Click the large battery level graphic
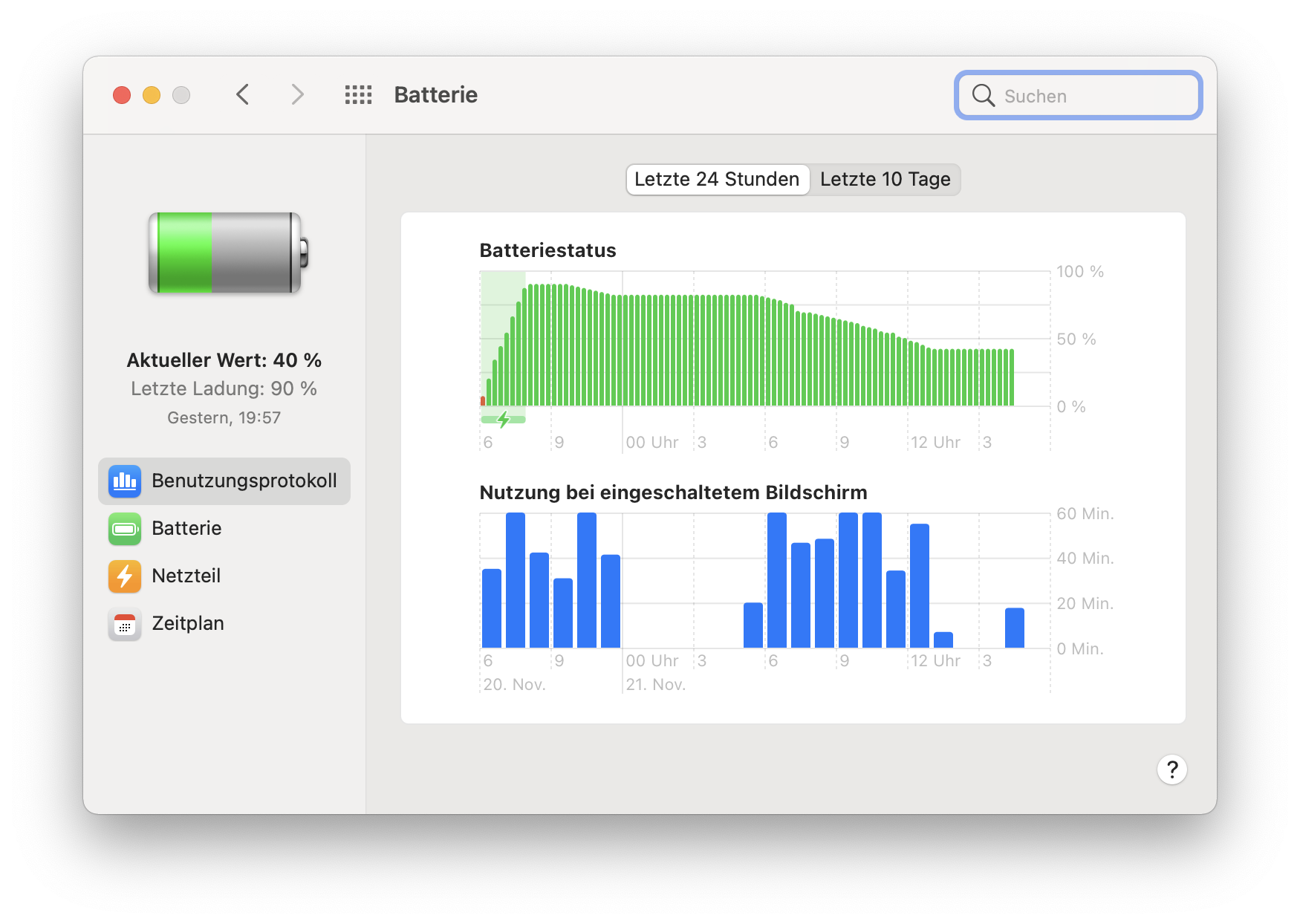The height and width of the screenshot is (924, 1300). click(x=228, y=253)
